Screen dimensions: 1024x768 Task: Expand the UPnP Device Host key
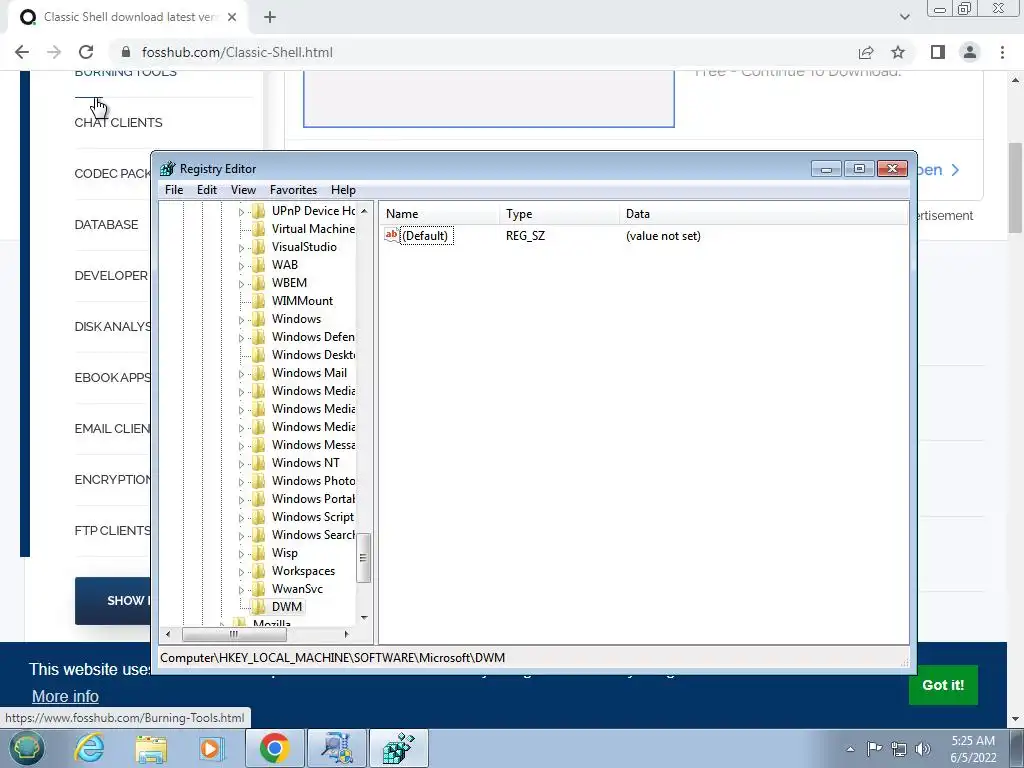[x=241, y=212]
